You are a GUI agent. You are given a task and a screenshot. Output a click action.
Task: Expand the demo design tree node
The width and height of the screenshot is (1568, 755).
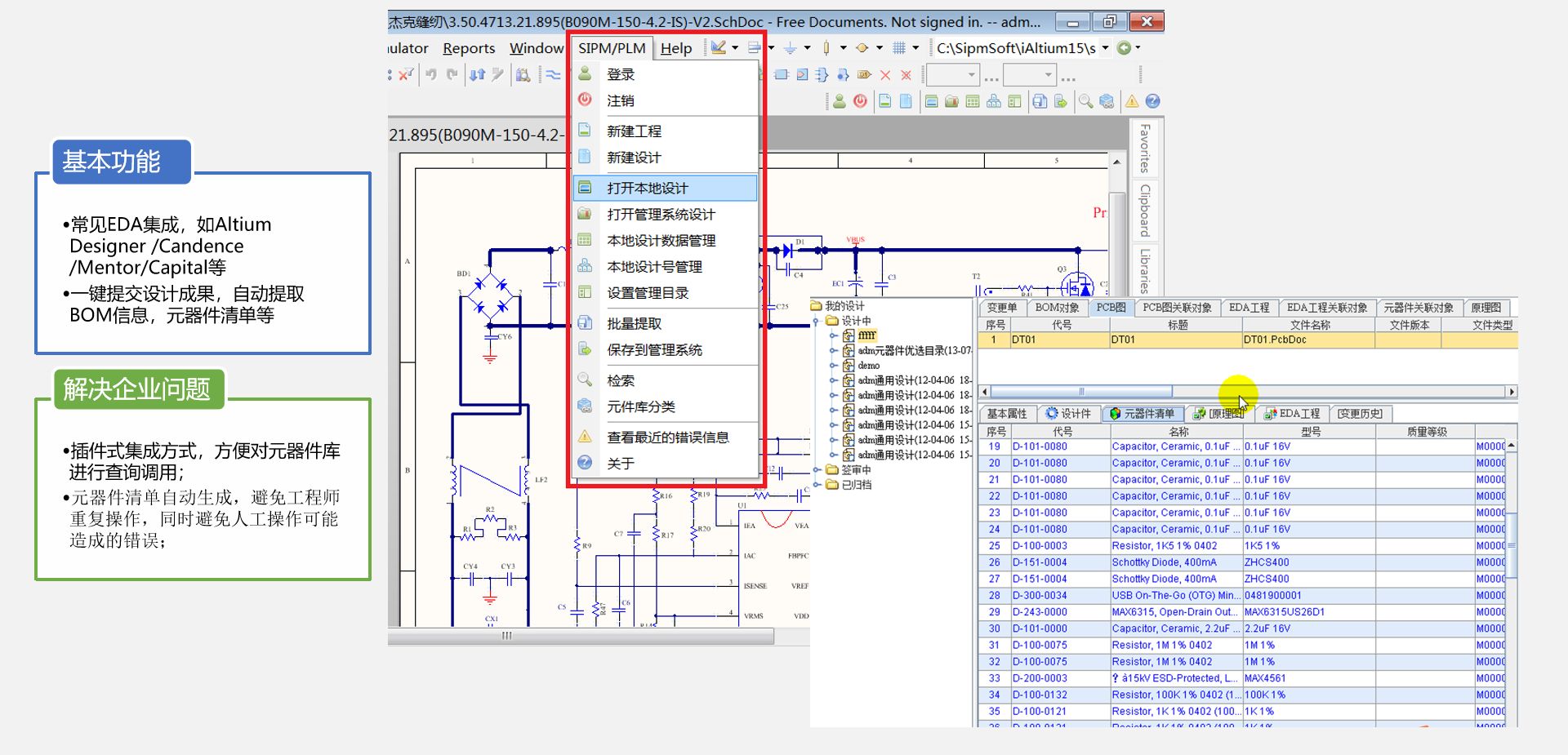(833, 366)
